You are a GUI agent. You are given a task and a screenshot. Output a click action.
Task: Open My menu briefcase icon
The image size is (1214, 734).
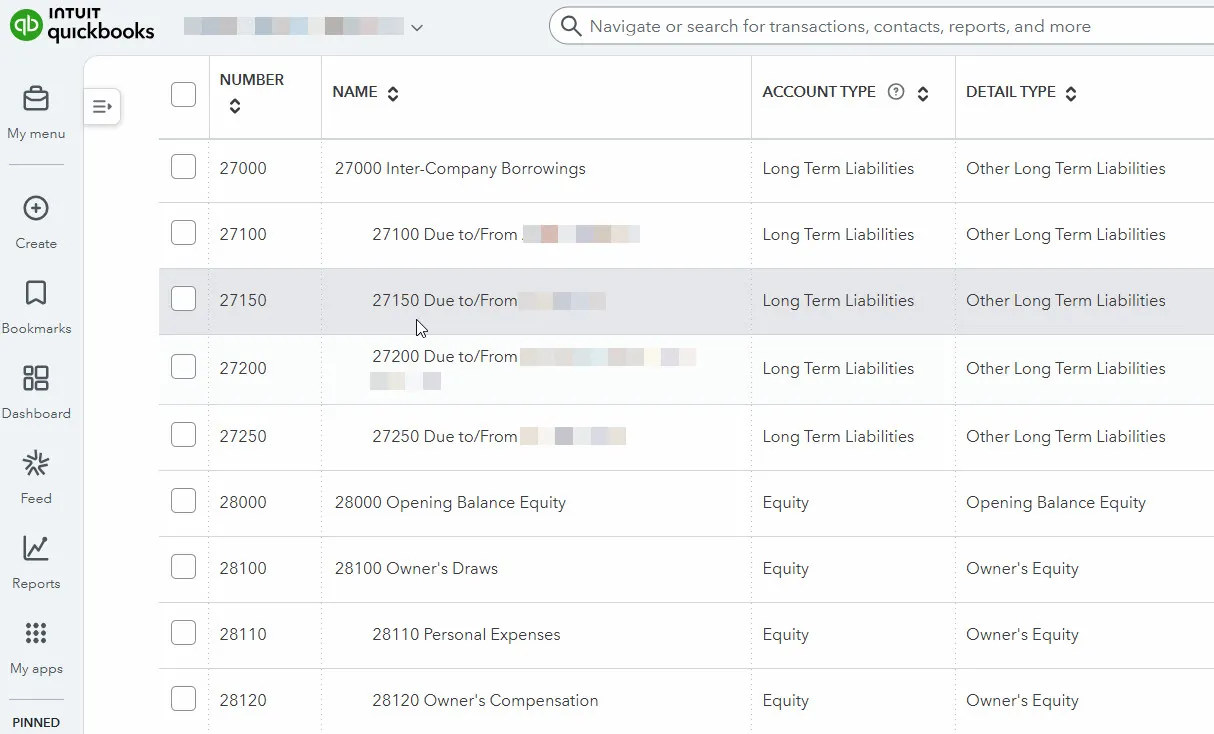point(36,100)
